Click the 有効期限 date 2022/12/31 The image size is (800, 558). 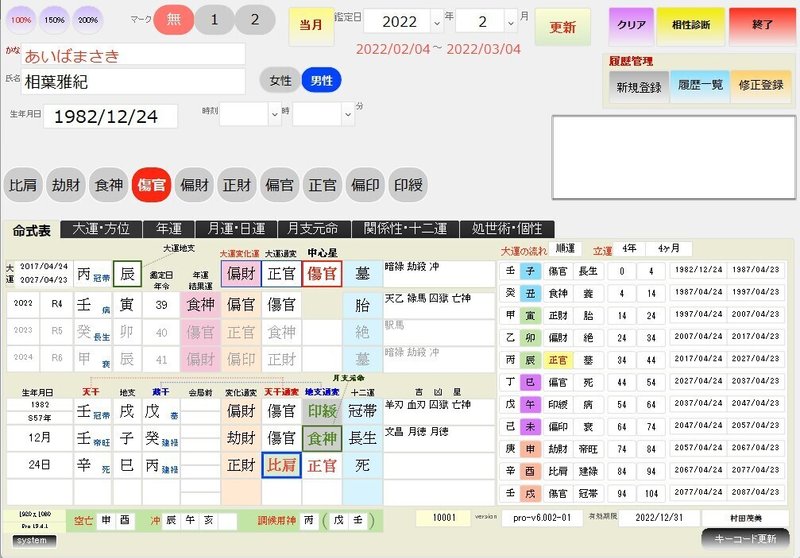pos(659,518)
